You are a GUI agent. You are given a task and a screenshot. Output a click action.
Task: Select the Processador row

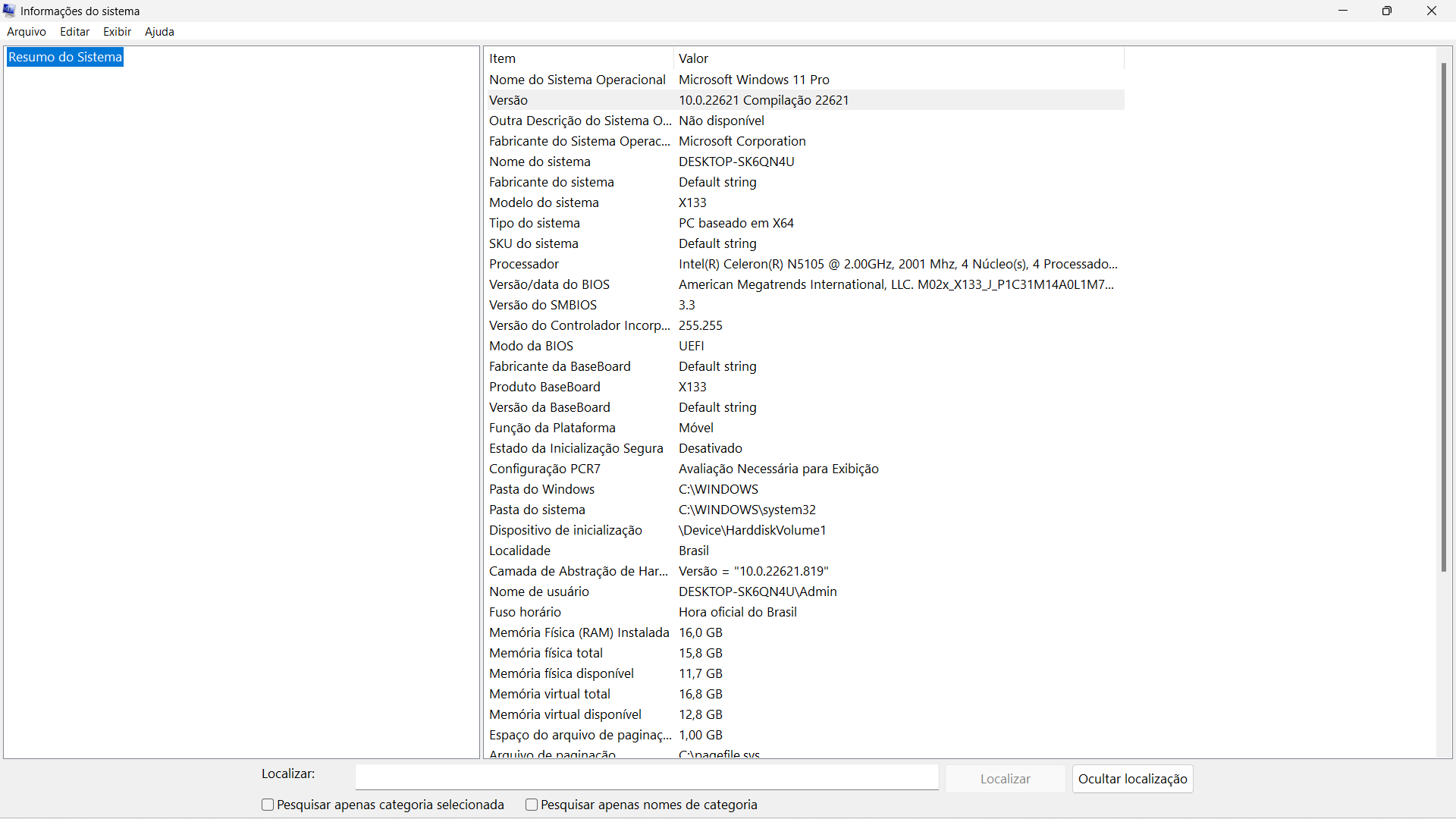pyautogui.click(x=524, y=264)
